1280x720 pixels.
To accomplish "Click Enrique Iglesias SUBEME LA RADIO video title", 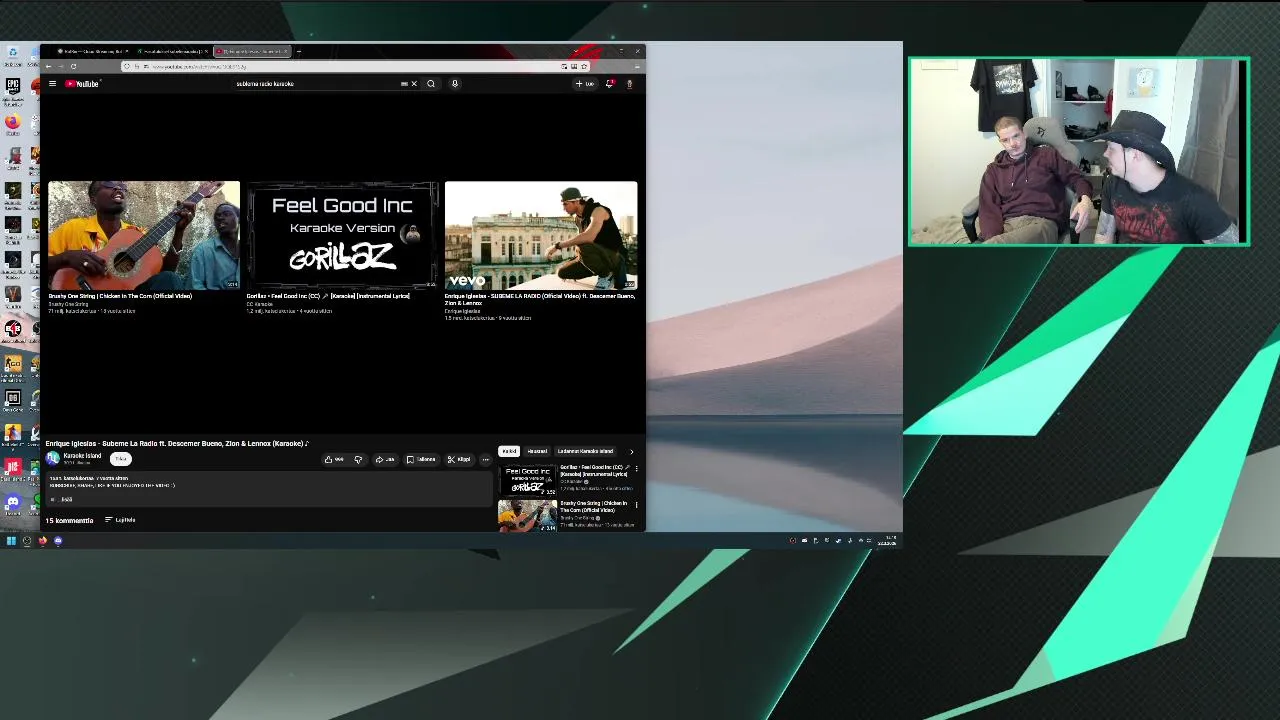I will (x=540, y=299).
